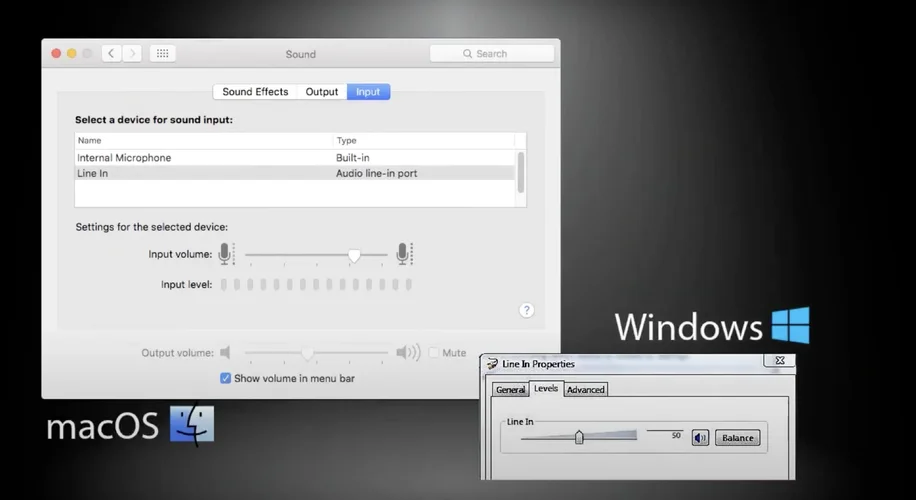The image size is (916, 500).
Task: Select the Line In device row
Action: click(x=295, y=173)
